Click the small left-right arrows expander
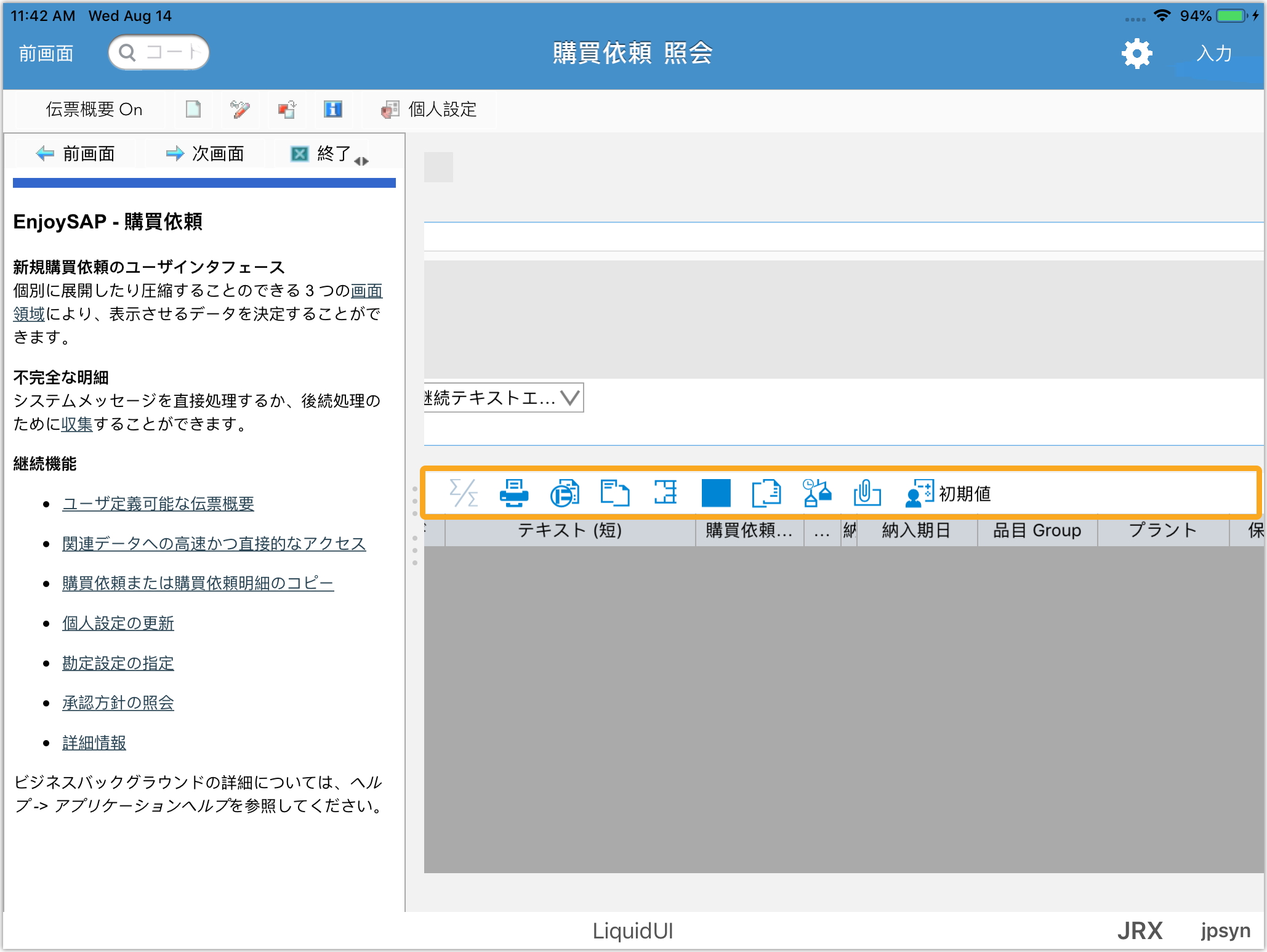 click(361, 161)
